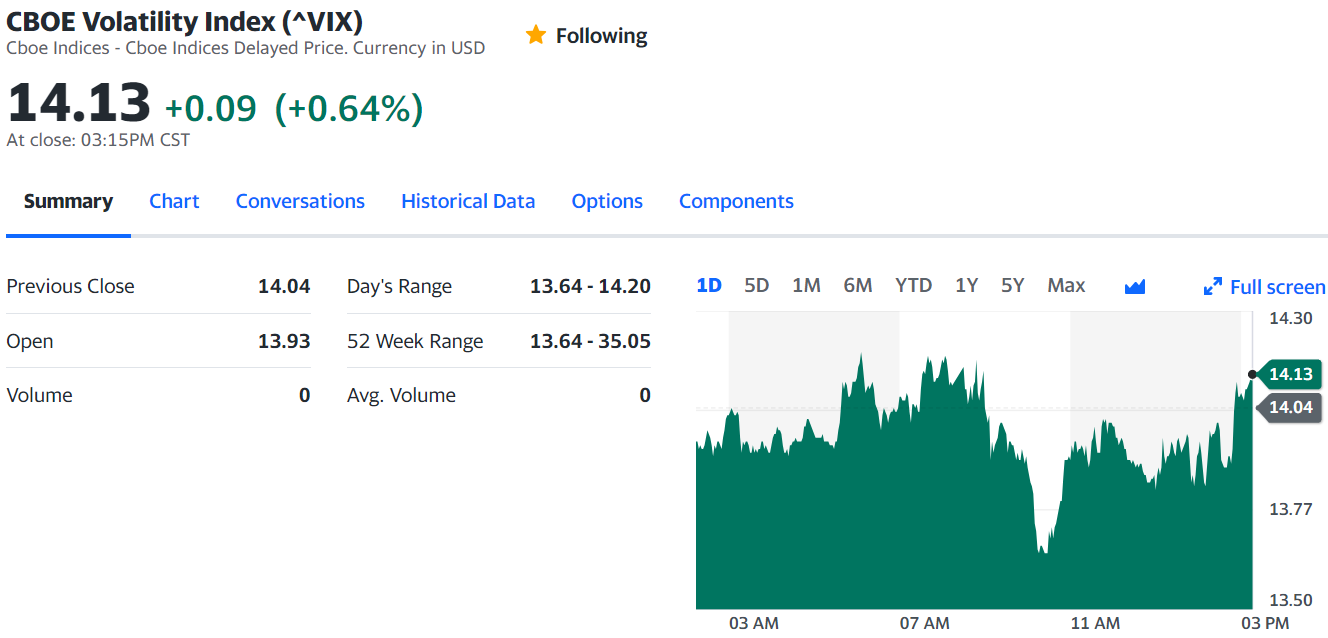This screenshot has width=1328, height=638.
Task: Toggle the Following button text
Action: pos(602,36)
